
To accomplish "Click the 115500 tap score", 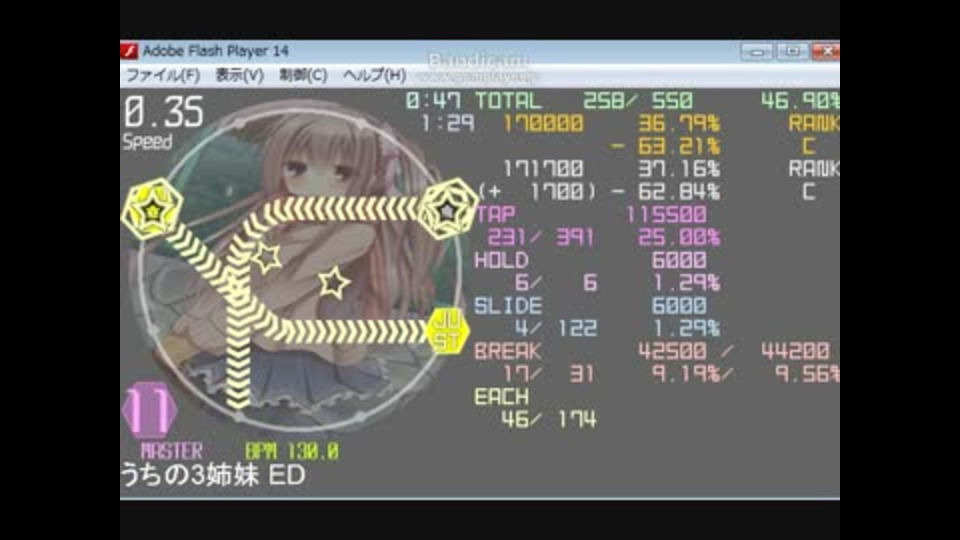I will click(666, 214).
